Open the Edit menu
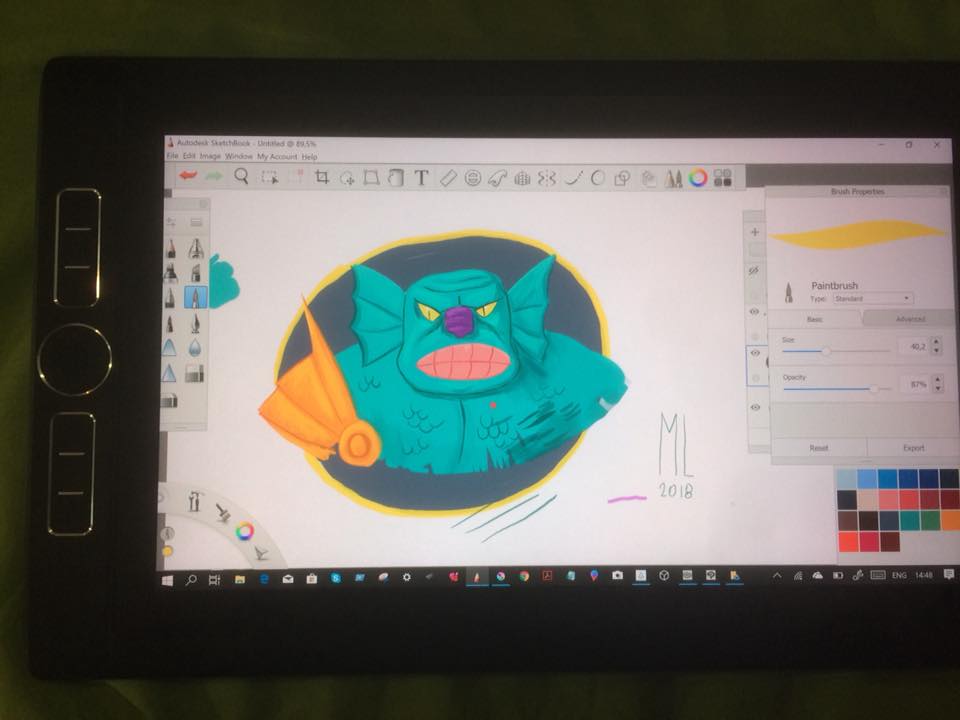 (189, 156)
